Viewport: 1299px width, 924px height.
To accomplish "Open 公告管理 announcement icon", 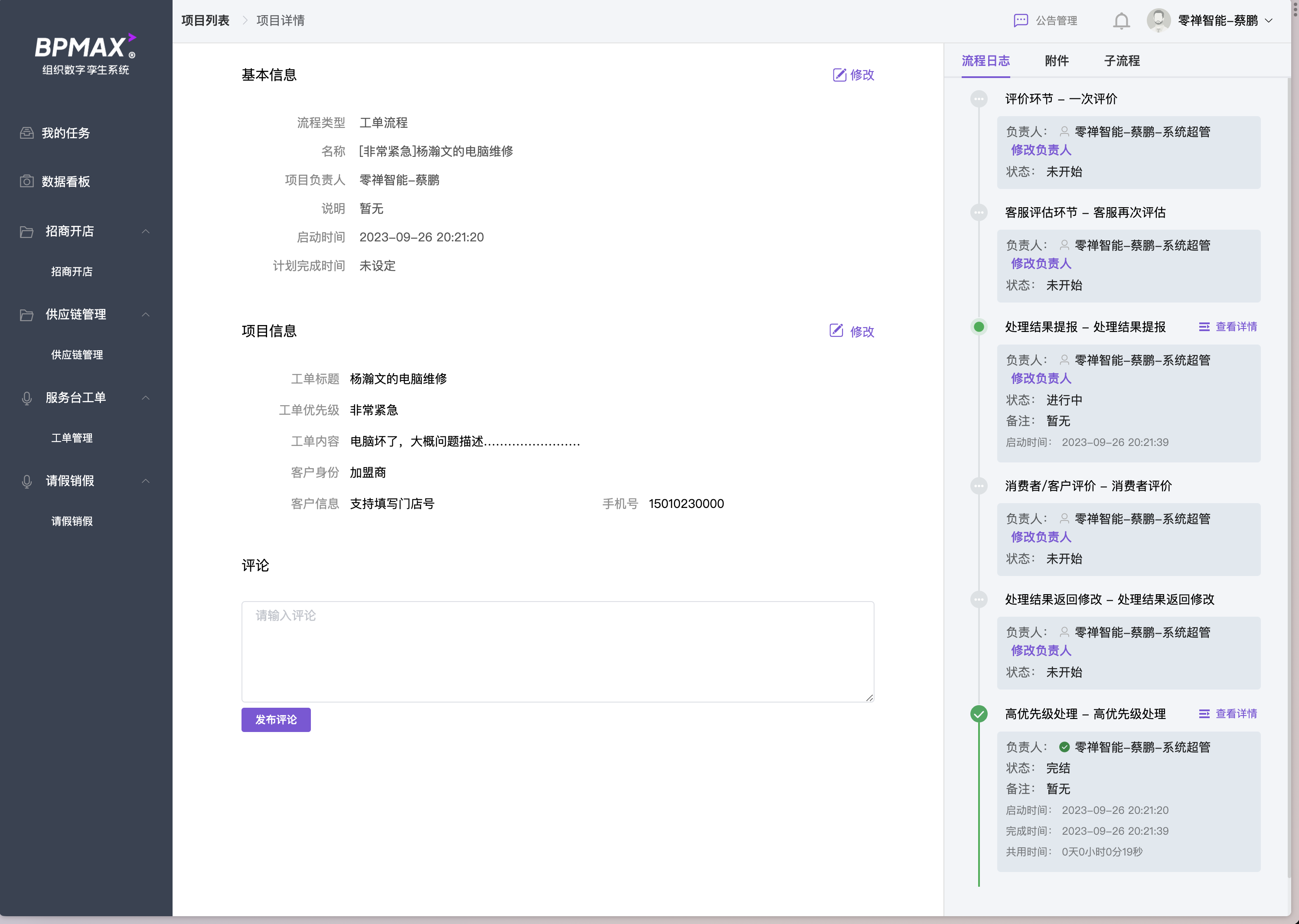I will (x=1020, y=21).
